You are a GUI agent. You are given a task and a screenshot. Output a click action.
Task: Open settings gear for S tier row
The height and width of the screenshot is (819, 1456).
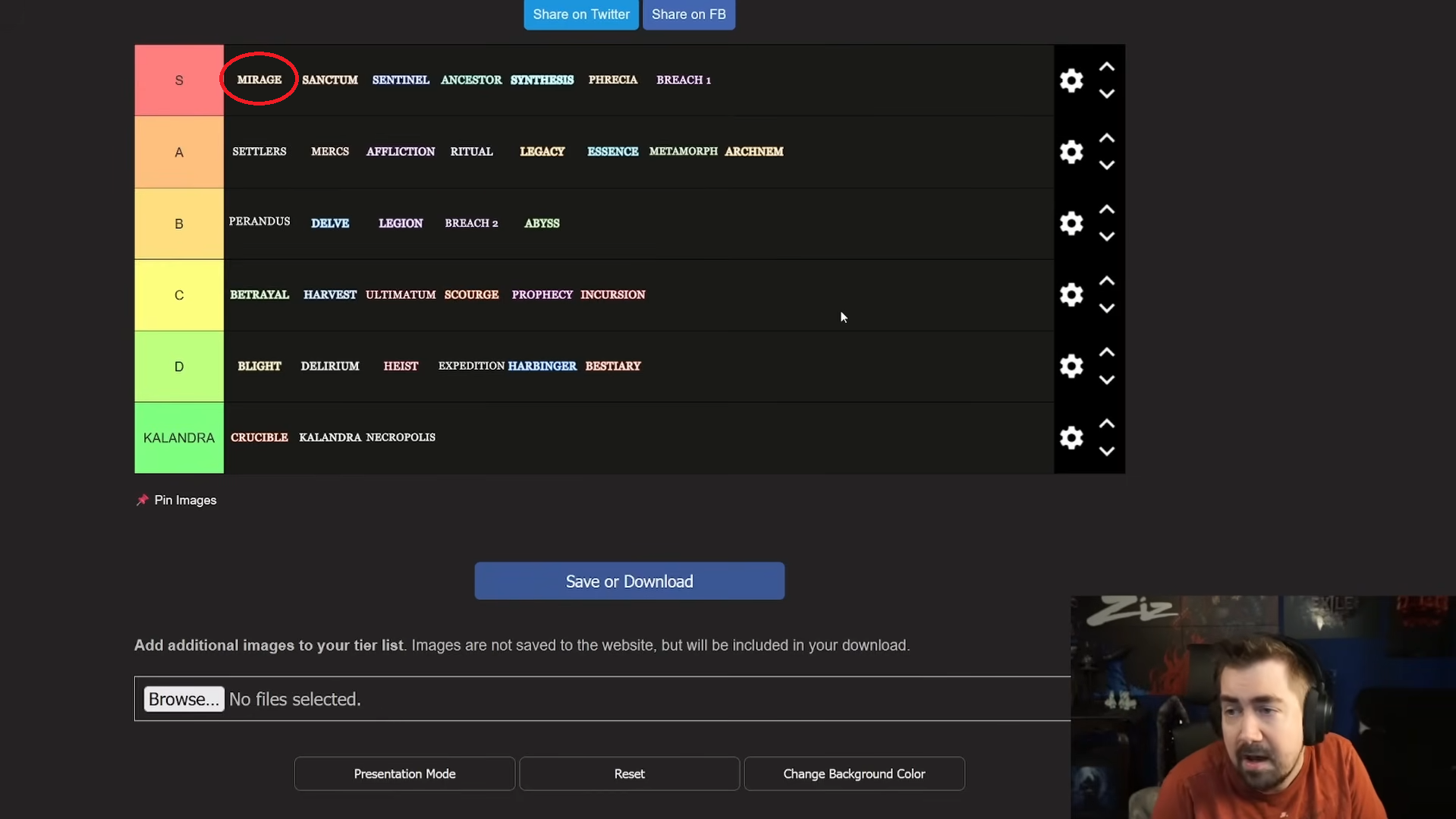(1071, 80)
